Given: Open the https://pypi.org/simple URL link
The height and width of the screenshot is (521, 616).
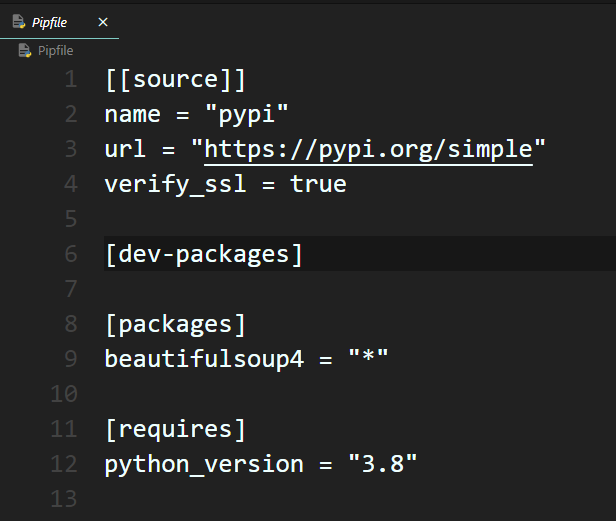Looking at the screenshot, I should tap(368, 149).
